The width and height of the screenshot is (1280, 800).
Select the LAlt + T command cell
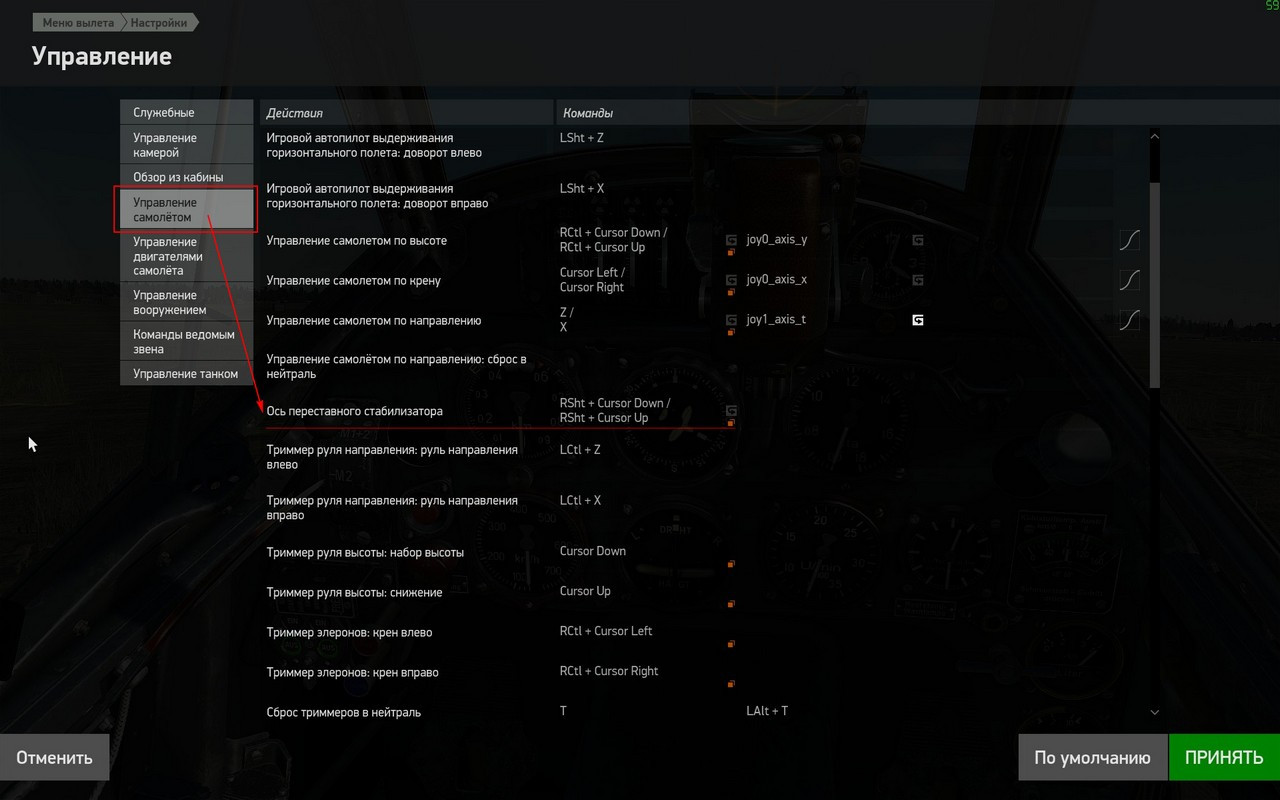(767, 711)
